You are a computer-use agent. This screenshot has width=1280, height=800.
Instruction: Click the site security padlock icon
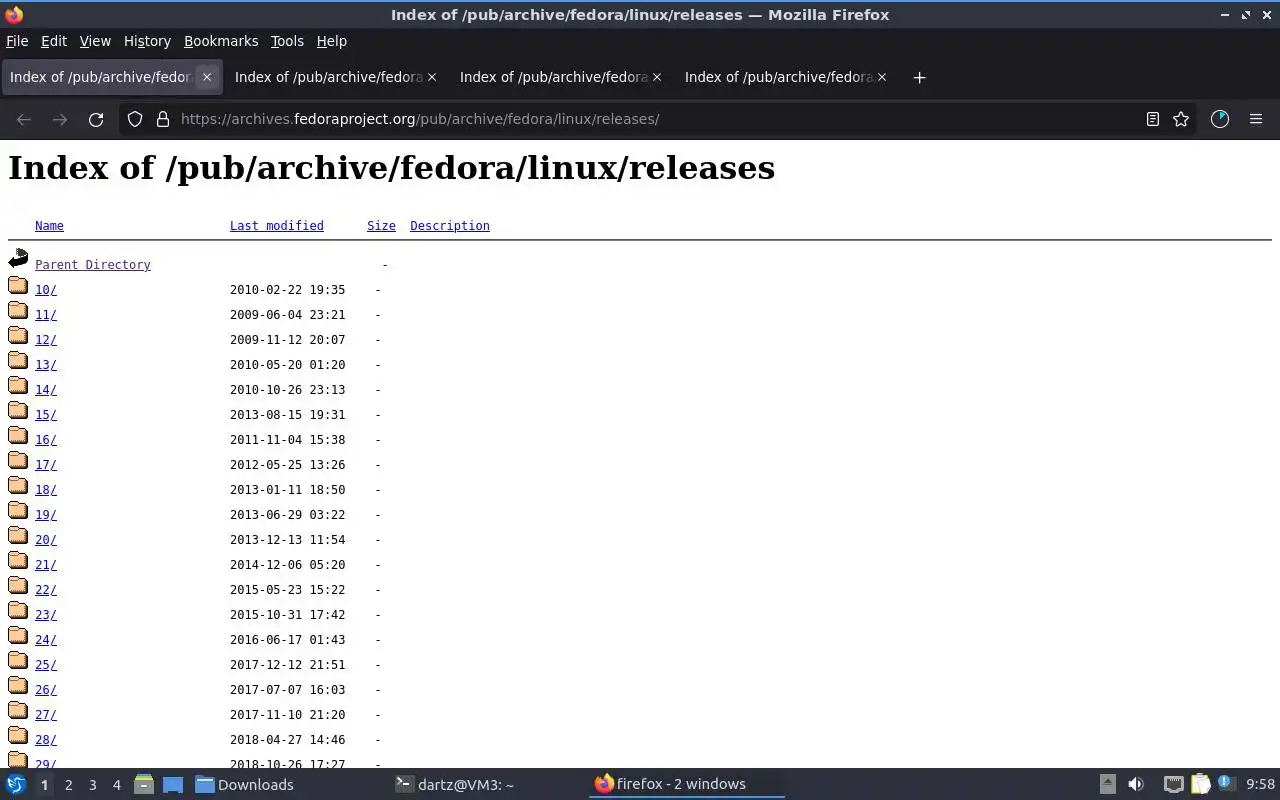pos(163,119)
